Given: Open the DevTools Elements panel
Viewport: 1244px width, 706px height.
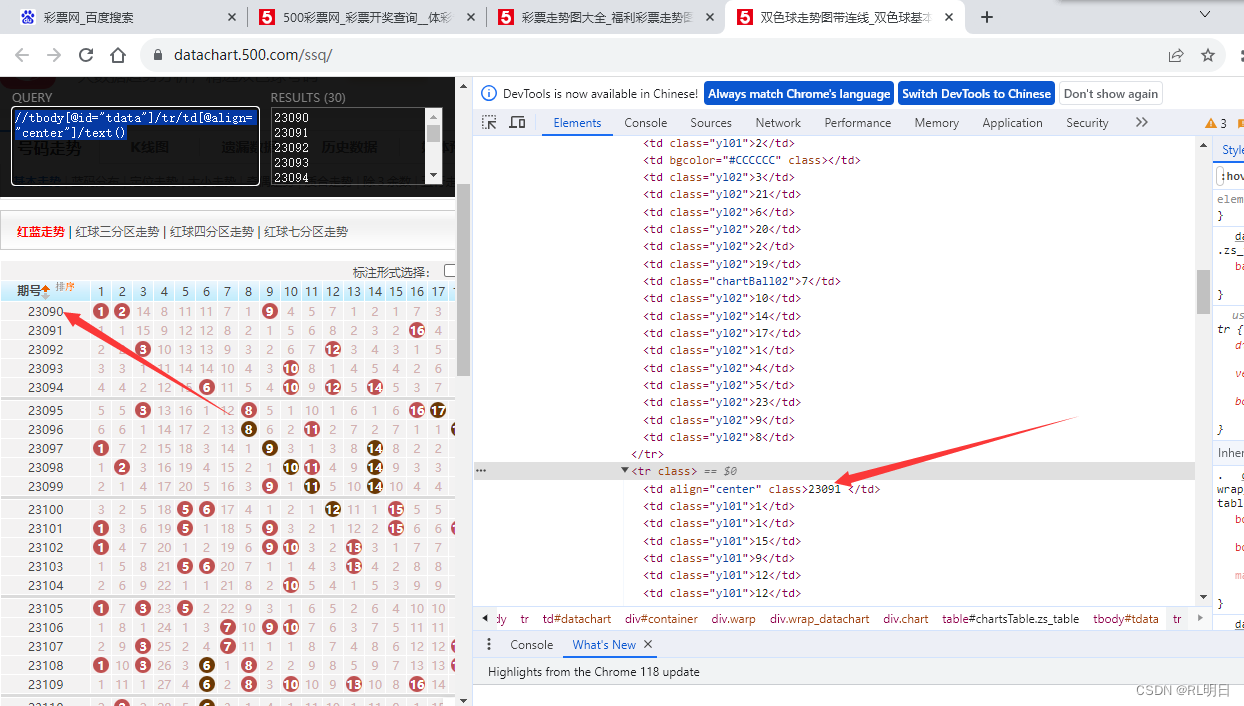Looking at the screenshot, I should pyautogui.click(x=577, y=123).
